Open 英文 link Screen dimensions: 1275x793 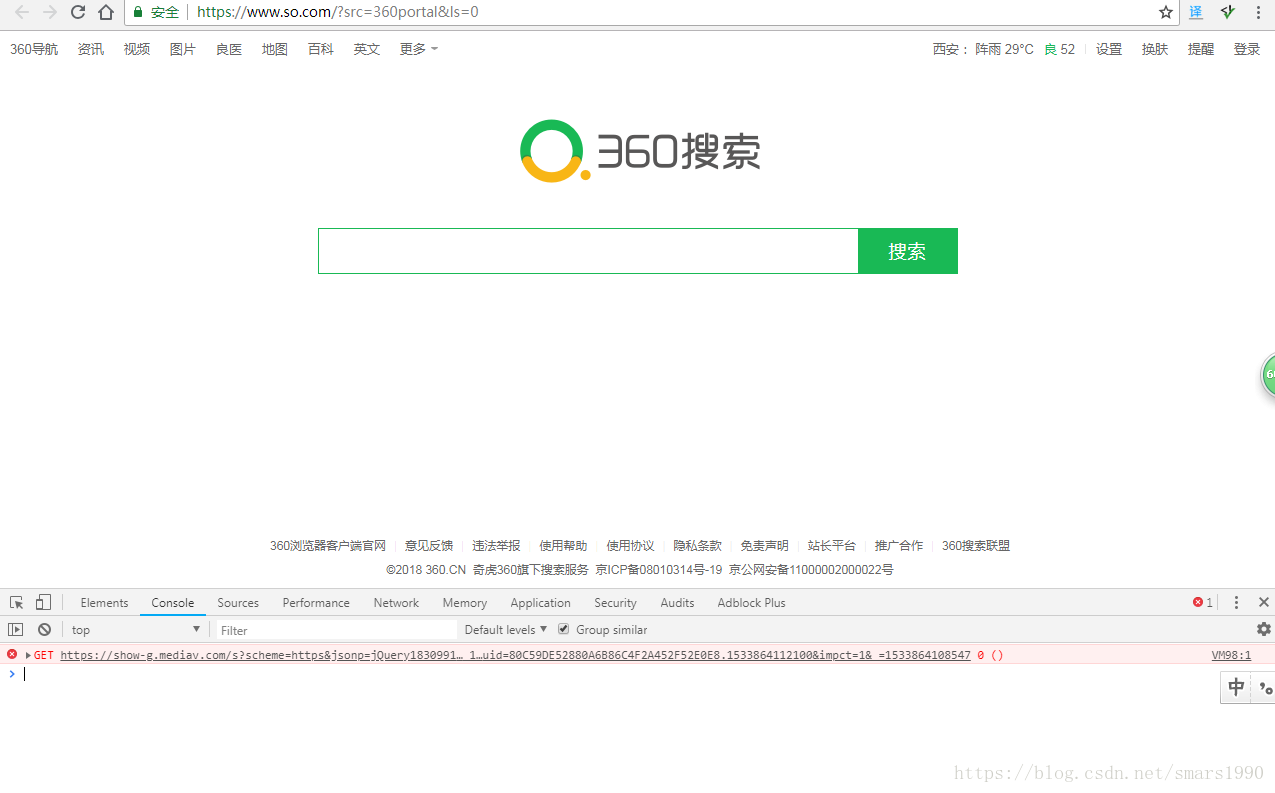(367, 49)
